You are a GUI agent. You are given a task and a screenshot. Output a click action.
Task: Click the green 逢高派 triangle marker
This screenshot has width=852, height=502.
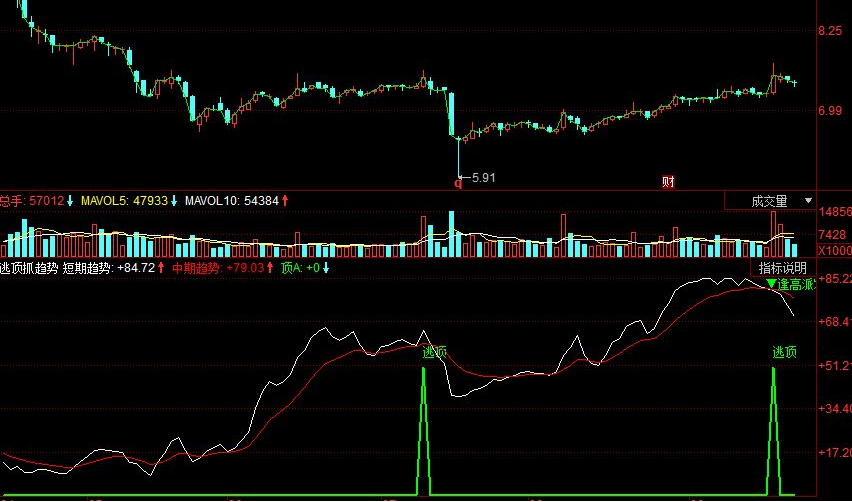(771, 285)
